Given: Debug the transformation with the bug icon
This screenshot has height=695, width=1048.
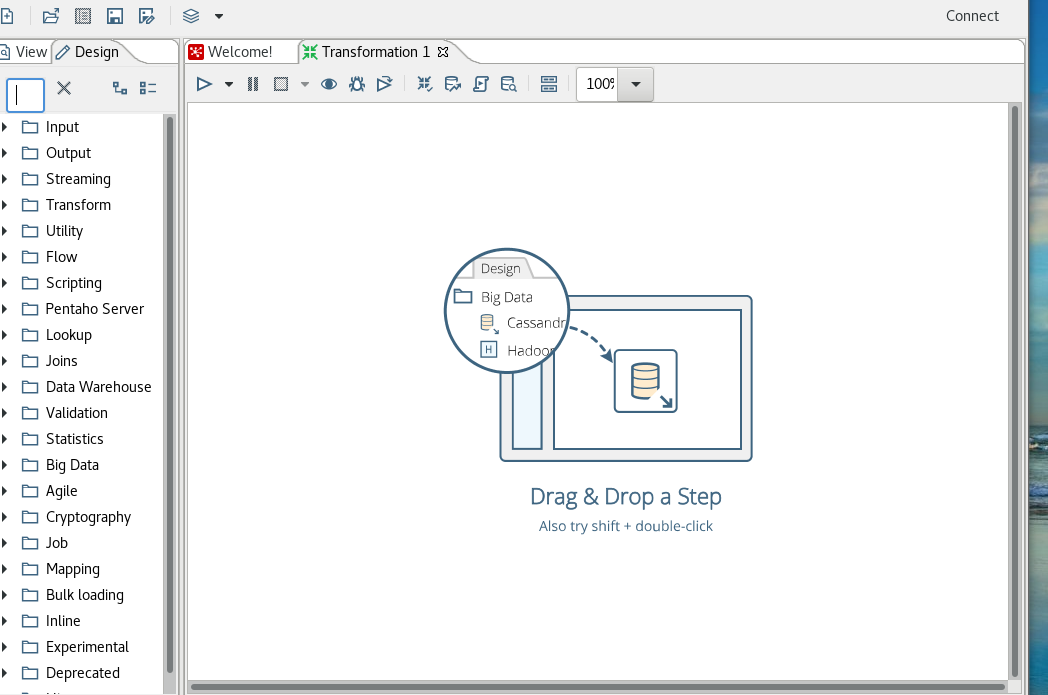Looking at the screenshot, I should [x=357, y=84].
